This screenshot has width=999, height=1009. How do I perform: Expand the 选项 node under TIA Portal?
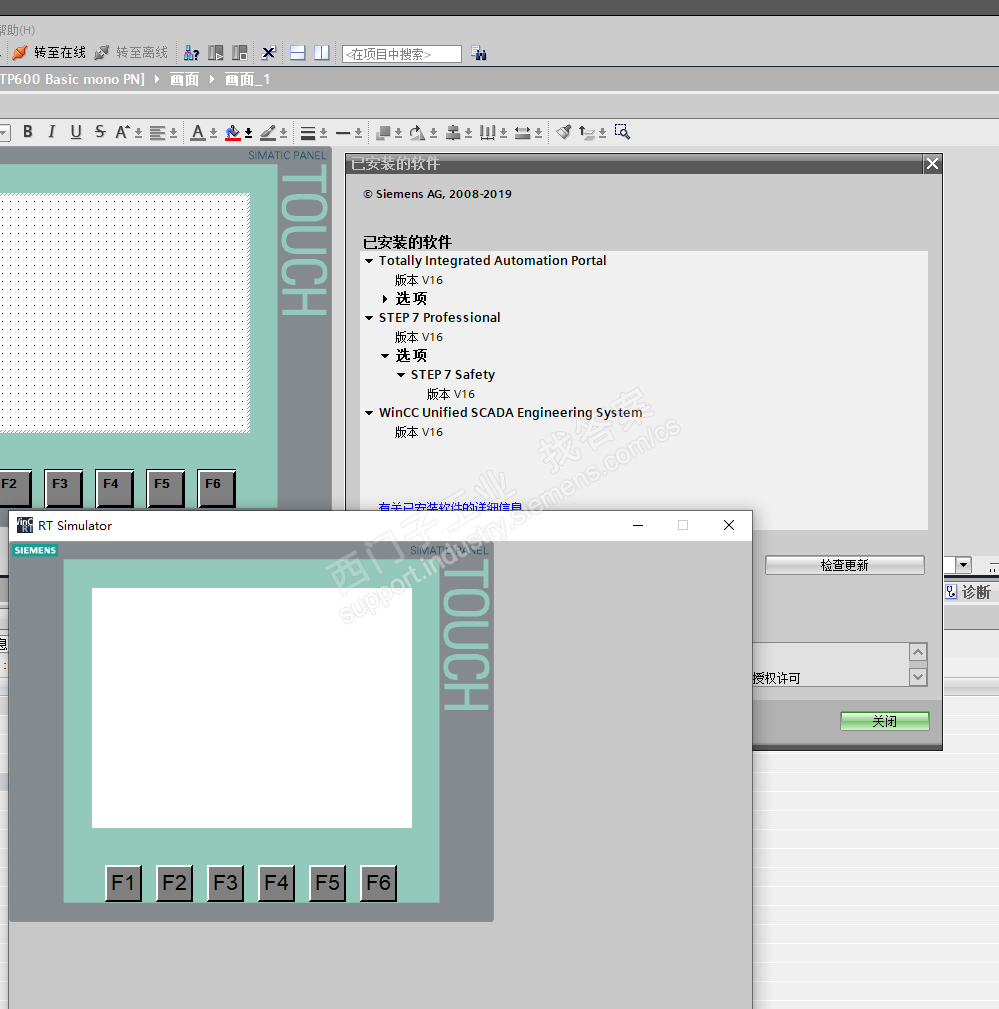[385, 299]
